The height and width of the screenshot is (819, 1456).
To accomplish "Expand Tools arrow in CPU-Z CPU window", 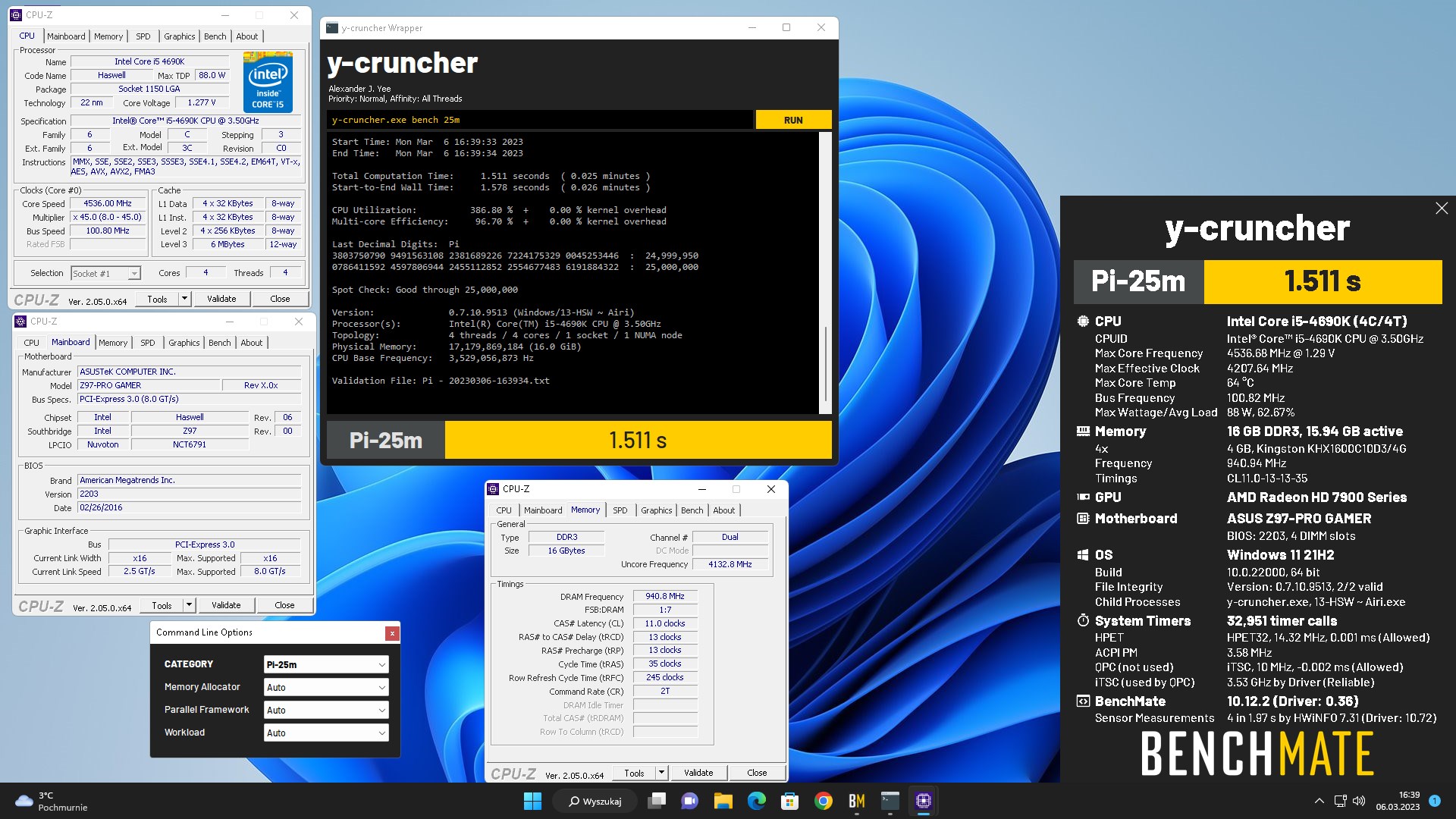I will pos(184,299).
